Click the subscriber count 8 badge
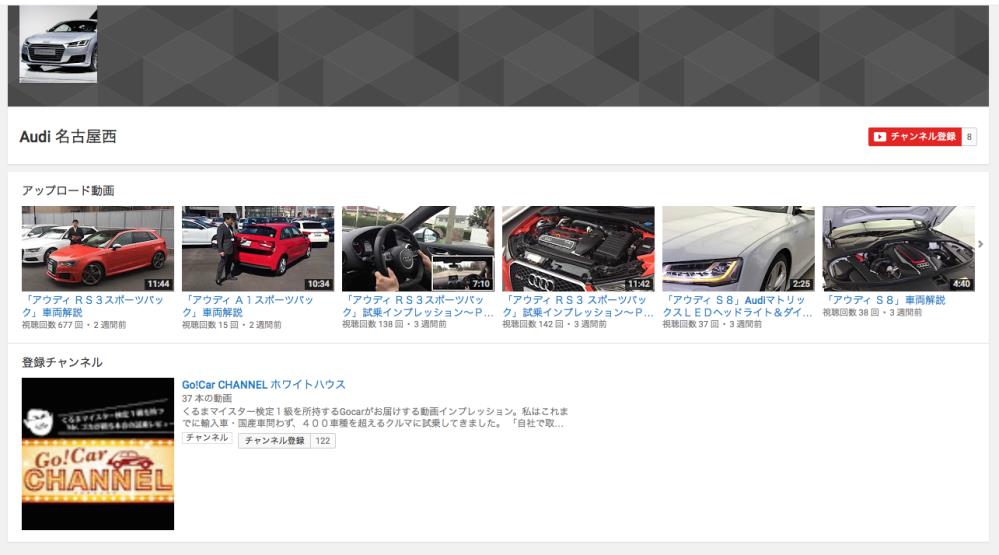This screenshot has width=999, height=555. 969,136
